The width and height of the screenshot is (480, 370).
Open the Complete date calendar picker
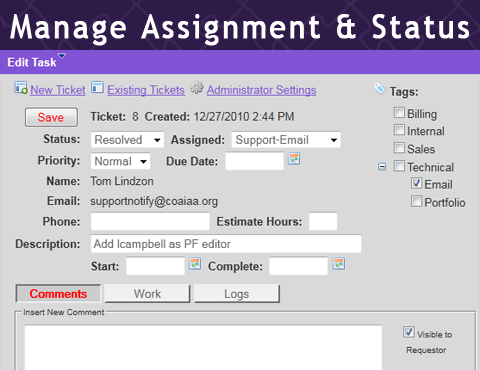point(339,264)
